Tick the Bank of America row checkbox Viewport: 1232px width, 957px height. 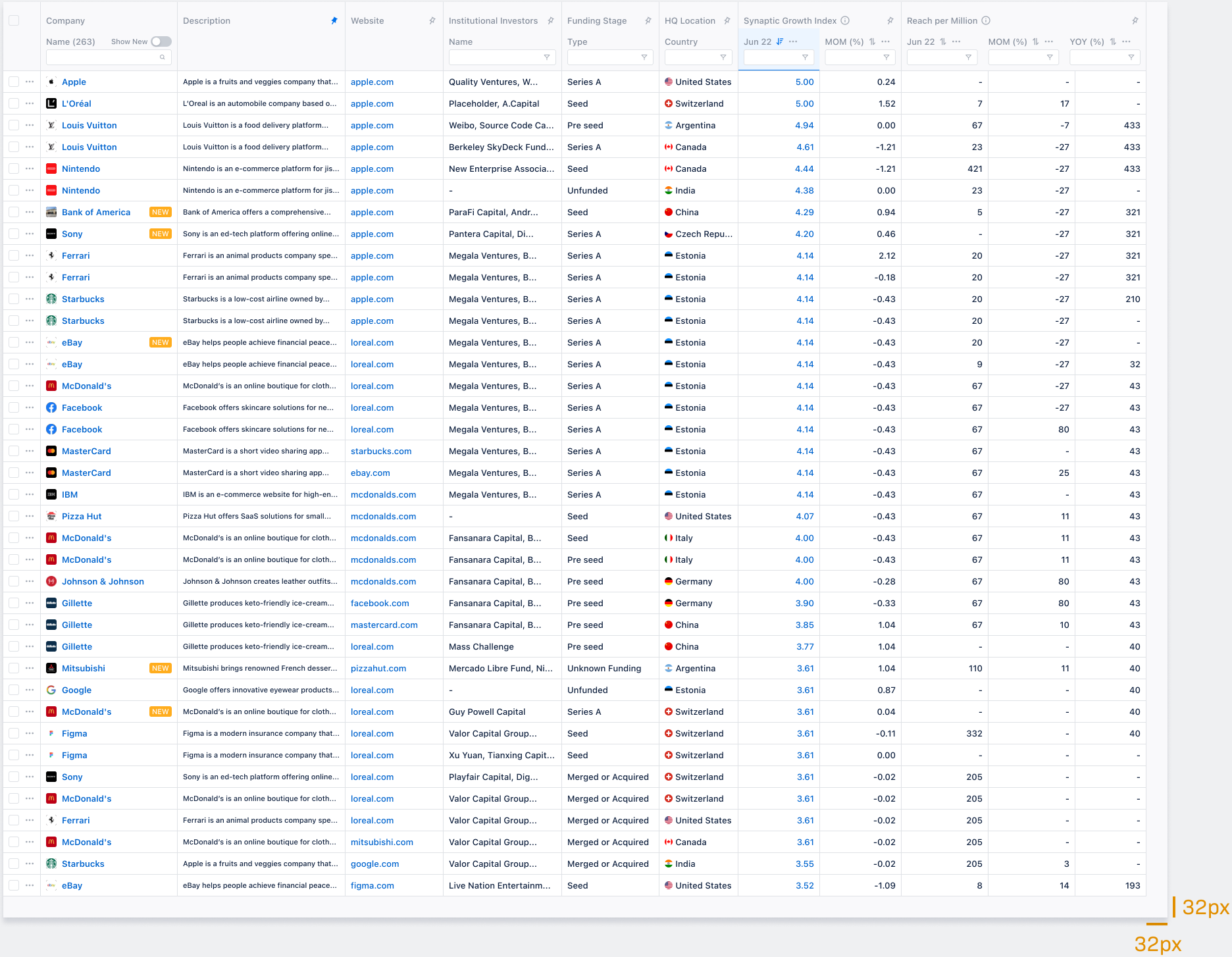pos(14,212)
